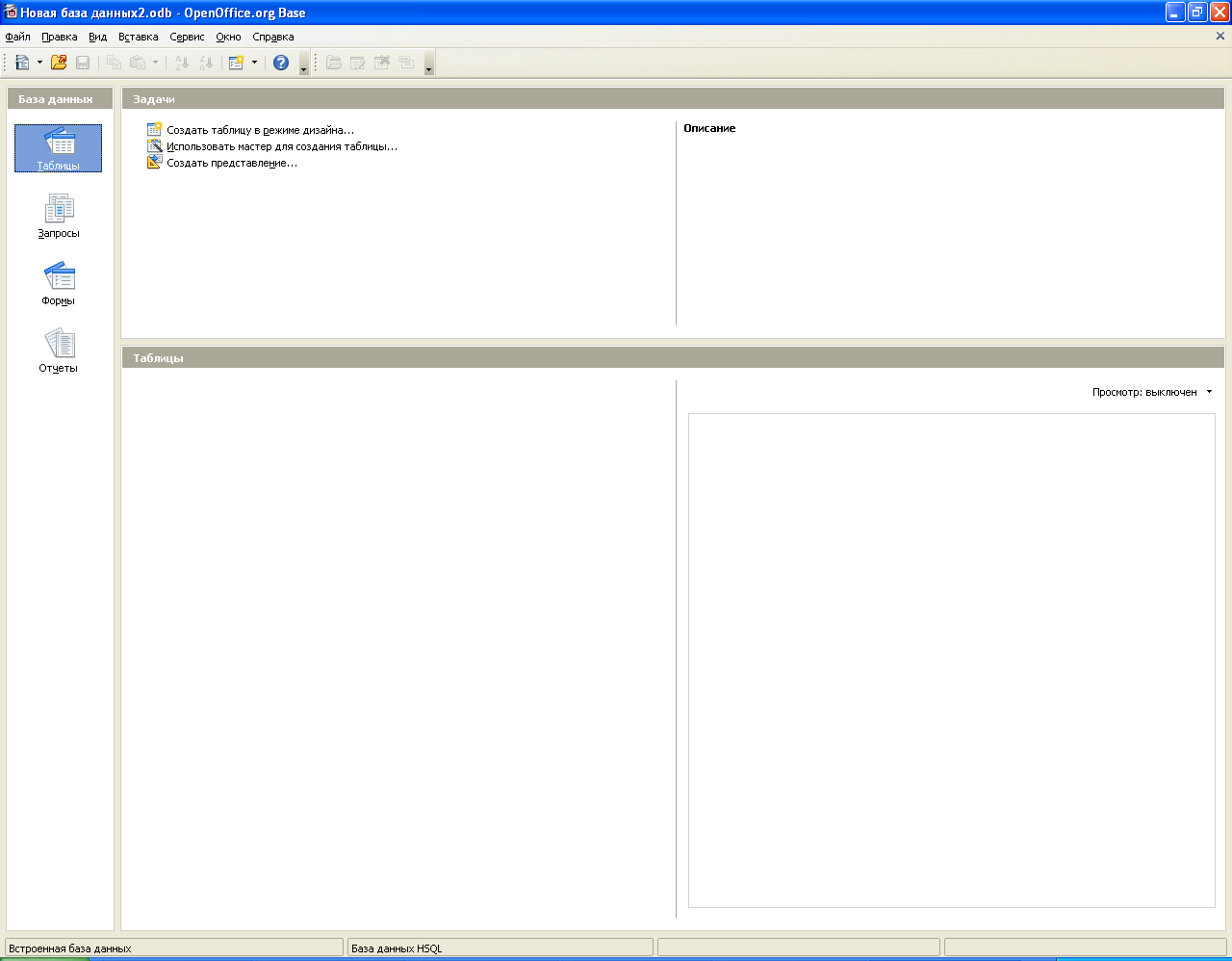Click the Sort descending icon
Image resolution: width=1232 pixels, height=961 pixels.
205,63
